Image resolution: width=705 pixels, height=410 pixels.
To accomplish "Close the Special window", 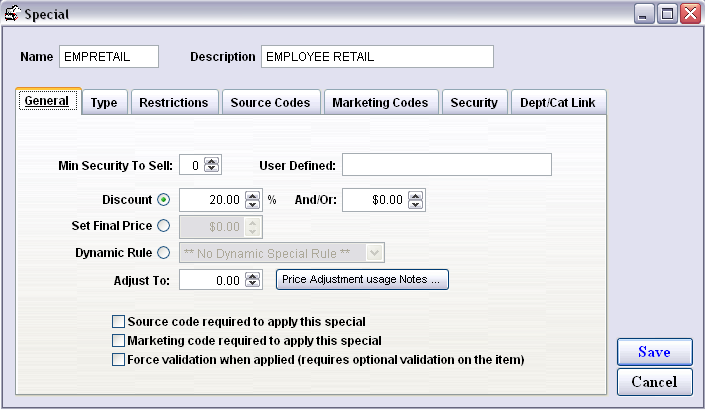I will pos(690,13).
